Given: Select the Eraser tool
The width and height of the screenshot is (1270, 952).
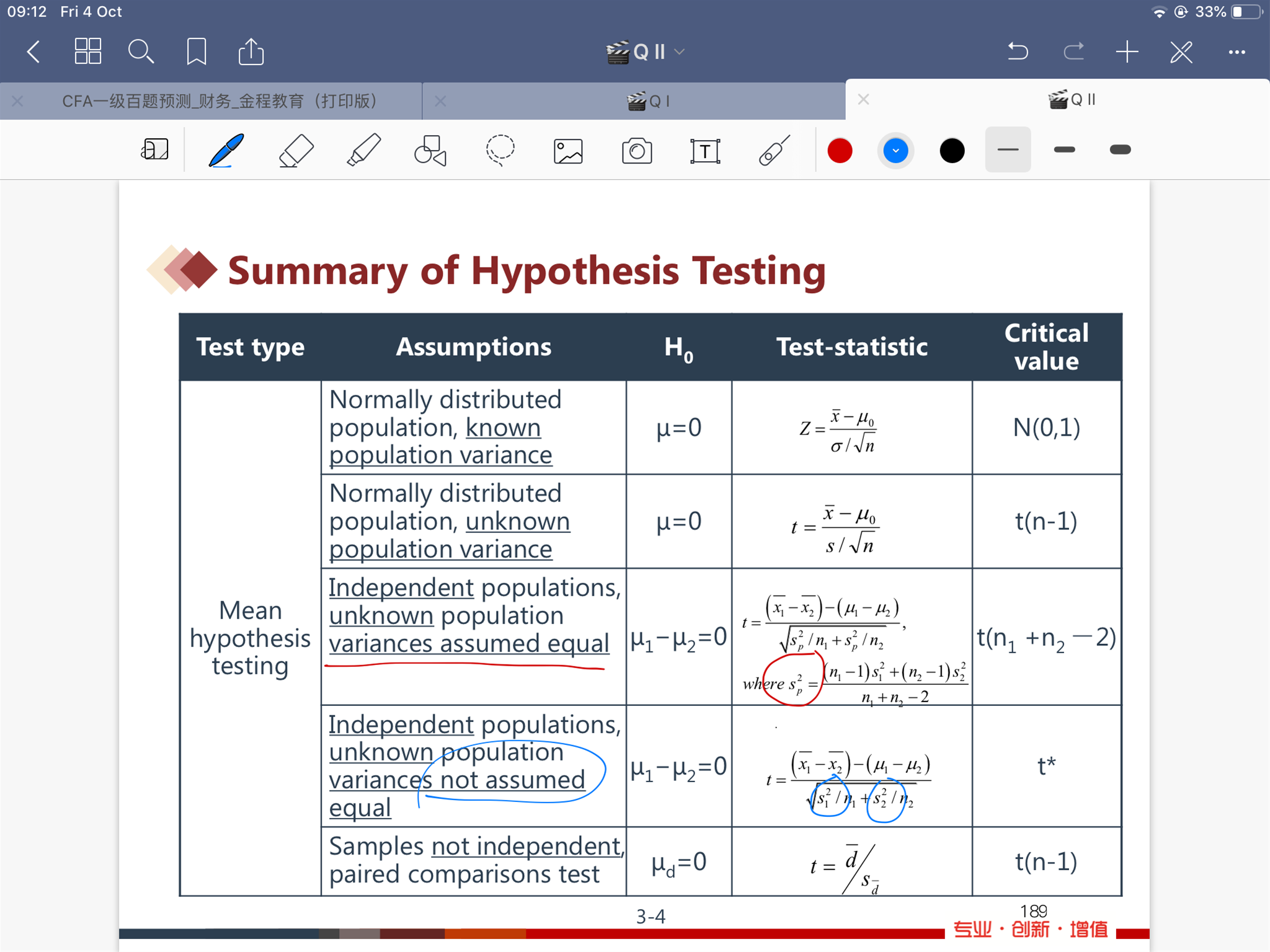Looking at the screenshot, I should pos(296,151).
